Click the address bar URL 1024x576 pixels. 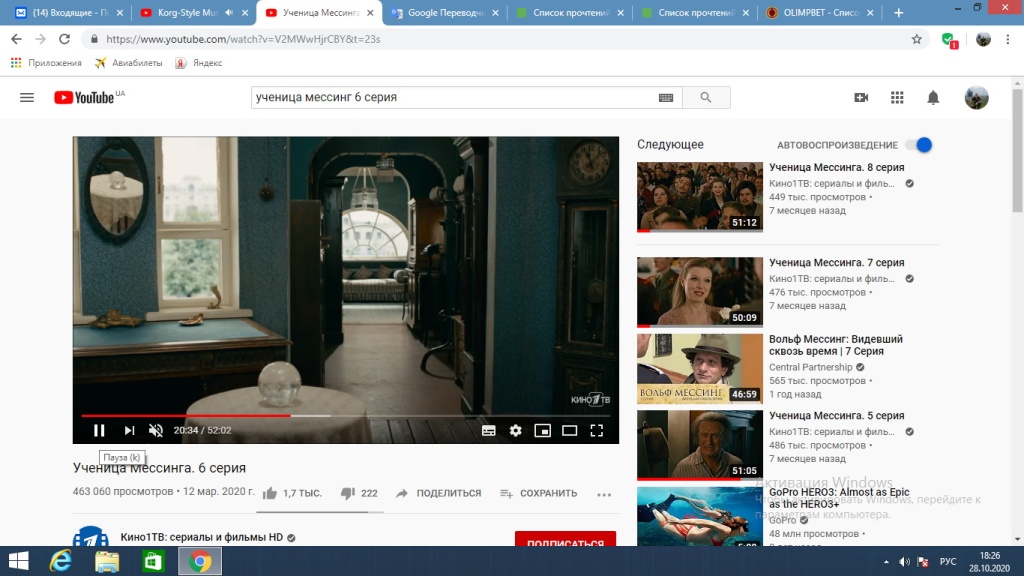point(243,39)
